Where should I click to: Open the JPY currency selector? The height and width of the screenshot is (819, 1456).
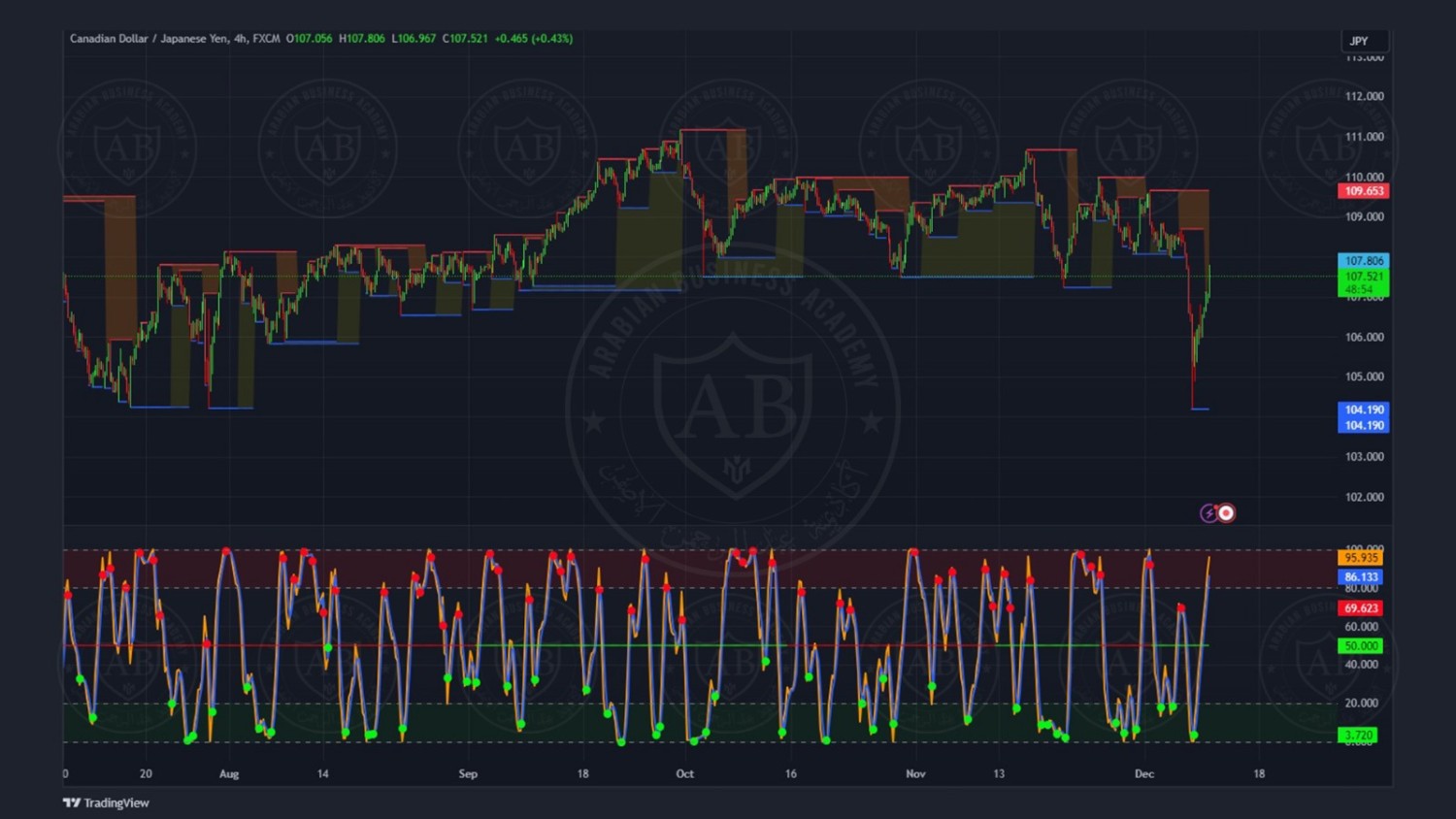pos(1363,41)
